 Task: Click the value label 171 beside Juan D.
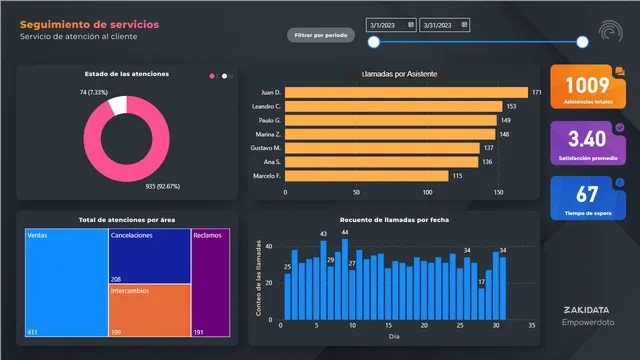click(537, 93)
